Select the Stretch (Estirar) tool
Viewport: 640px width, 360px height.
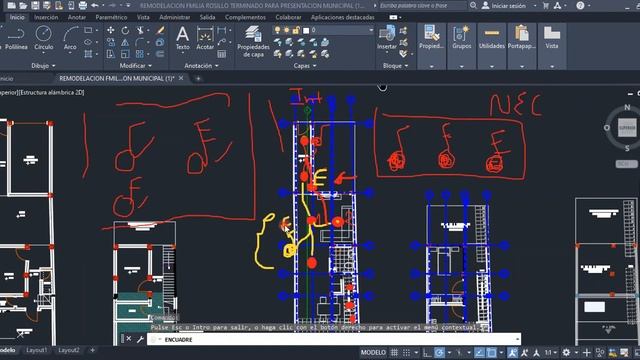(110, 54)
